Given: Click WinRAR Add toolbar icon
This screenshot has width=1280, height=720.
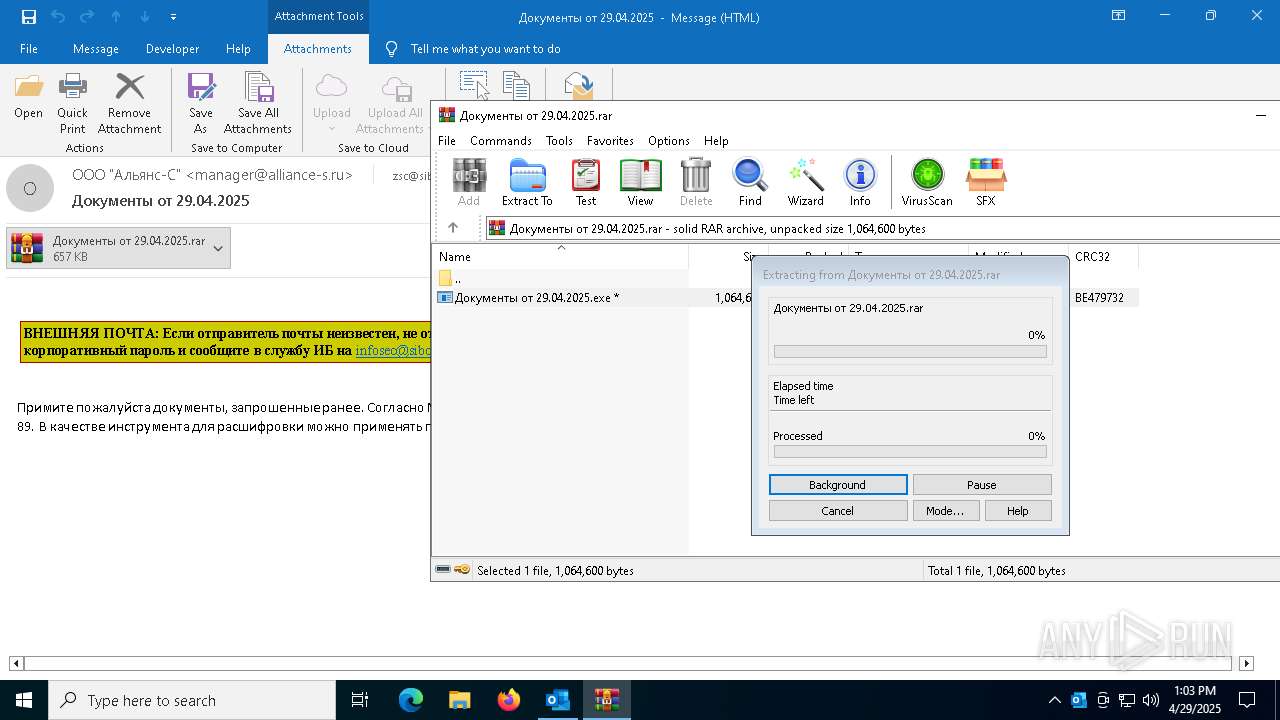Looking at the screenshot, I should click(468, 182).
